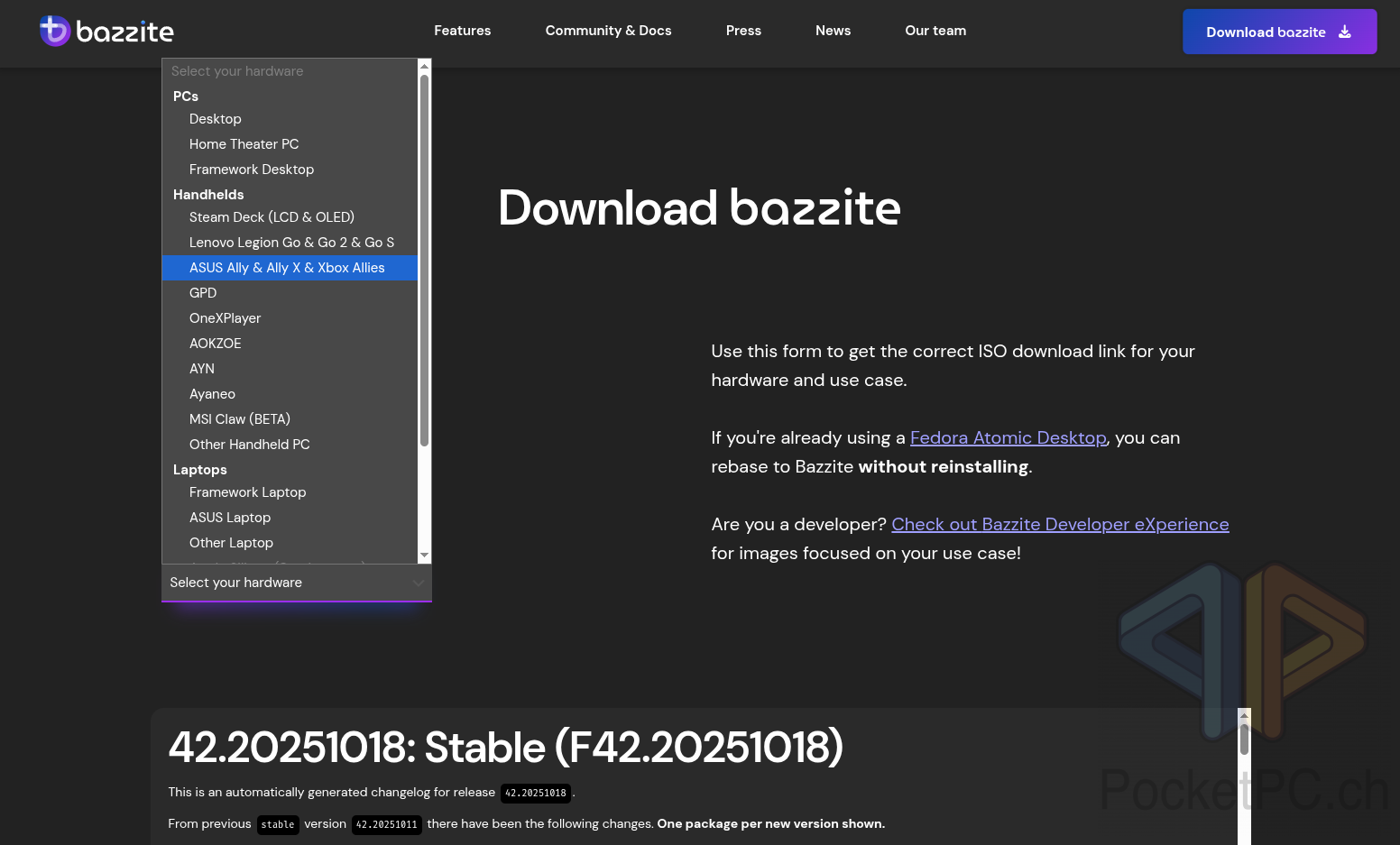The height and width of the screenshot is (845, 1400).
Task: Choose MSI Claw (BETA) option
Action: coord(239,419)
